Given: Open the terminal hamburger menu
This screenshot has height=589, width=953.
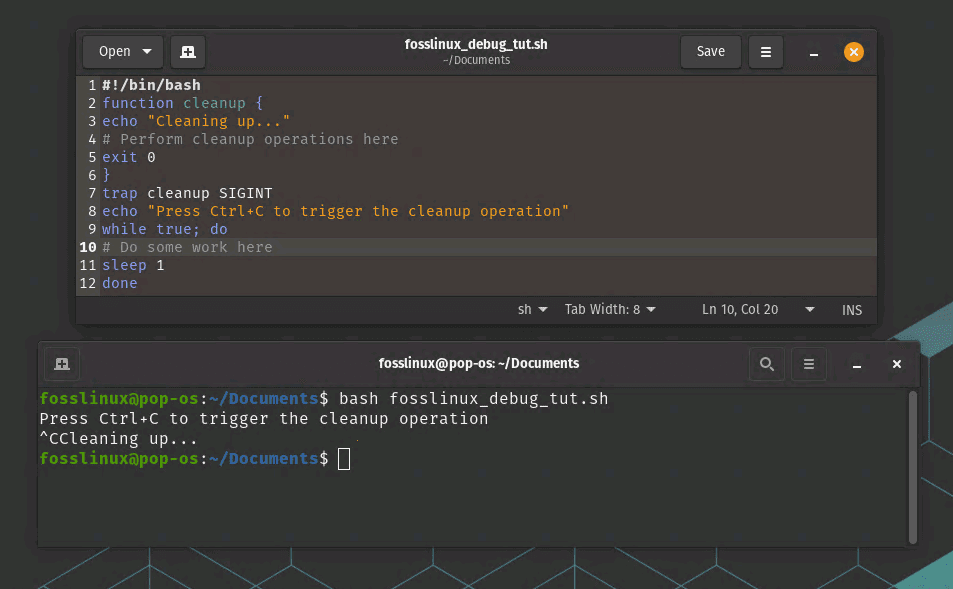Looking at the screenshot, I should [x=809, y=364].
